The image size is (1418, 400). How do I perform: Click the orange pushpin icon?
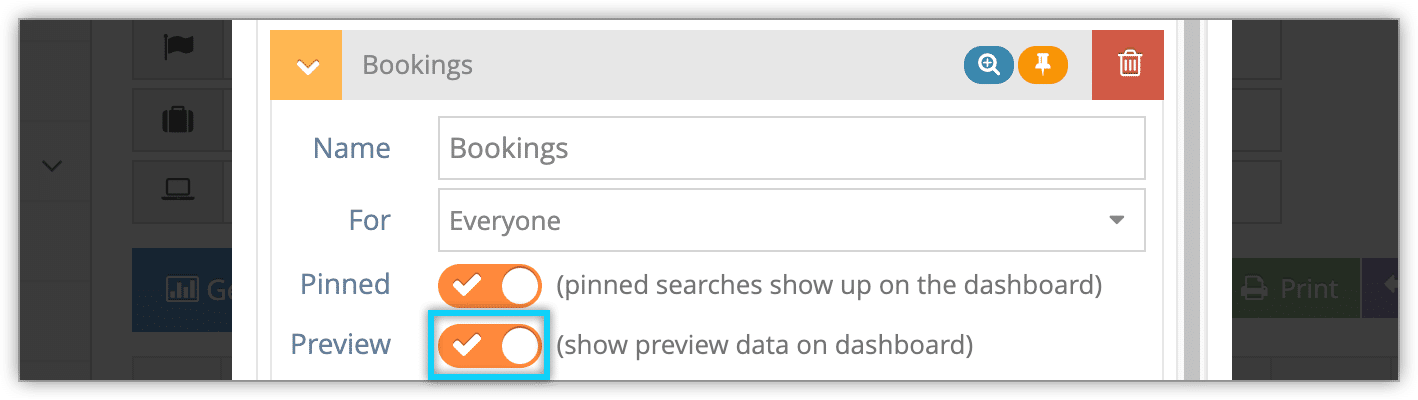(x=1043, y=65)
